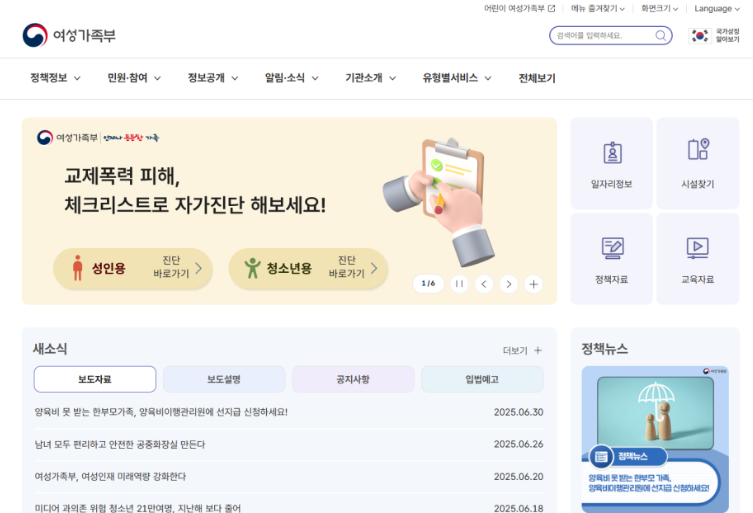This screenshot has width=753, height=513.
Task: Switch to the 공지사항 tab
Action: pos(353,379)
